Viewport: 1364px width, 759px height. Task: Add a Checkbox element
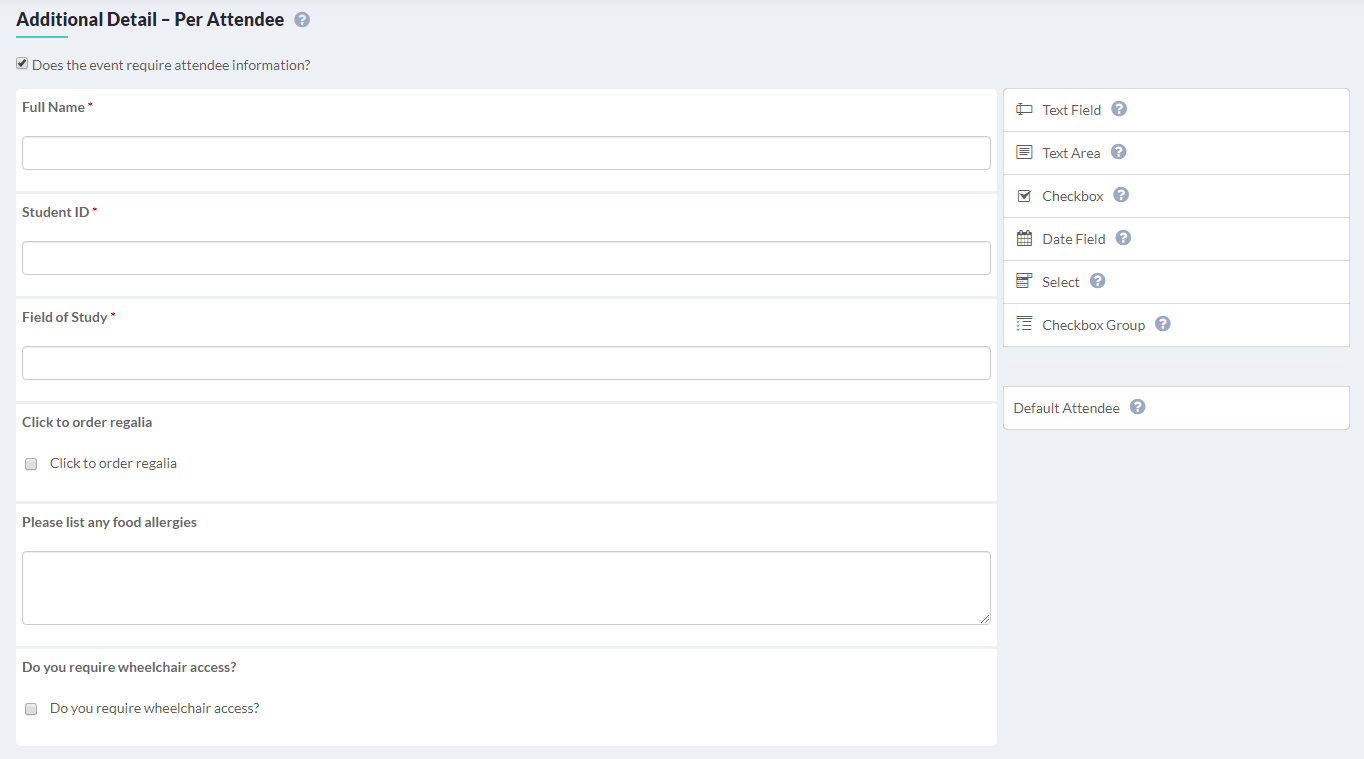pyautogui.click(x=1176, y=196)
